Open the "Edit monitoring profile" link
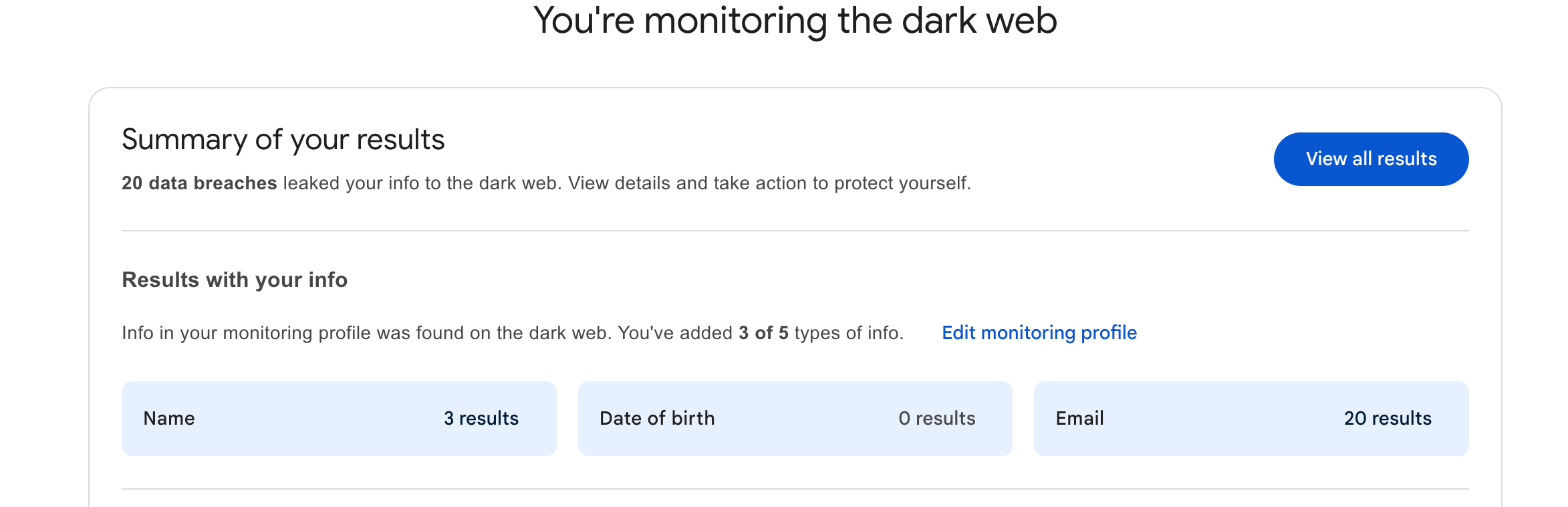 [1039, 332]
